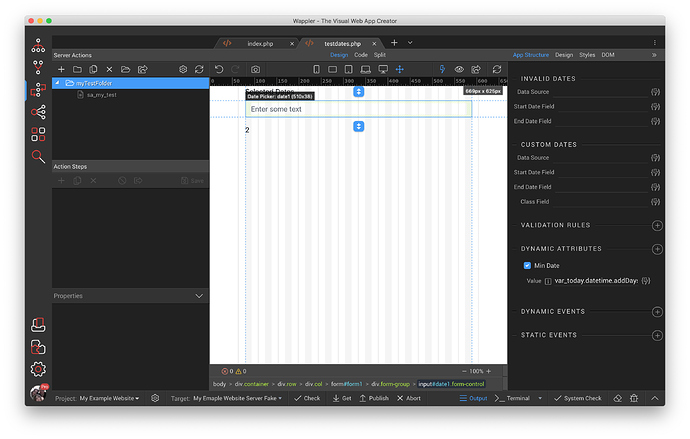Add a new Static Event

[x=657, y=335]
